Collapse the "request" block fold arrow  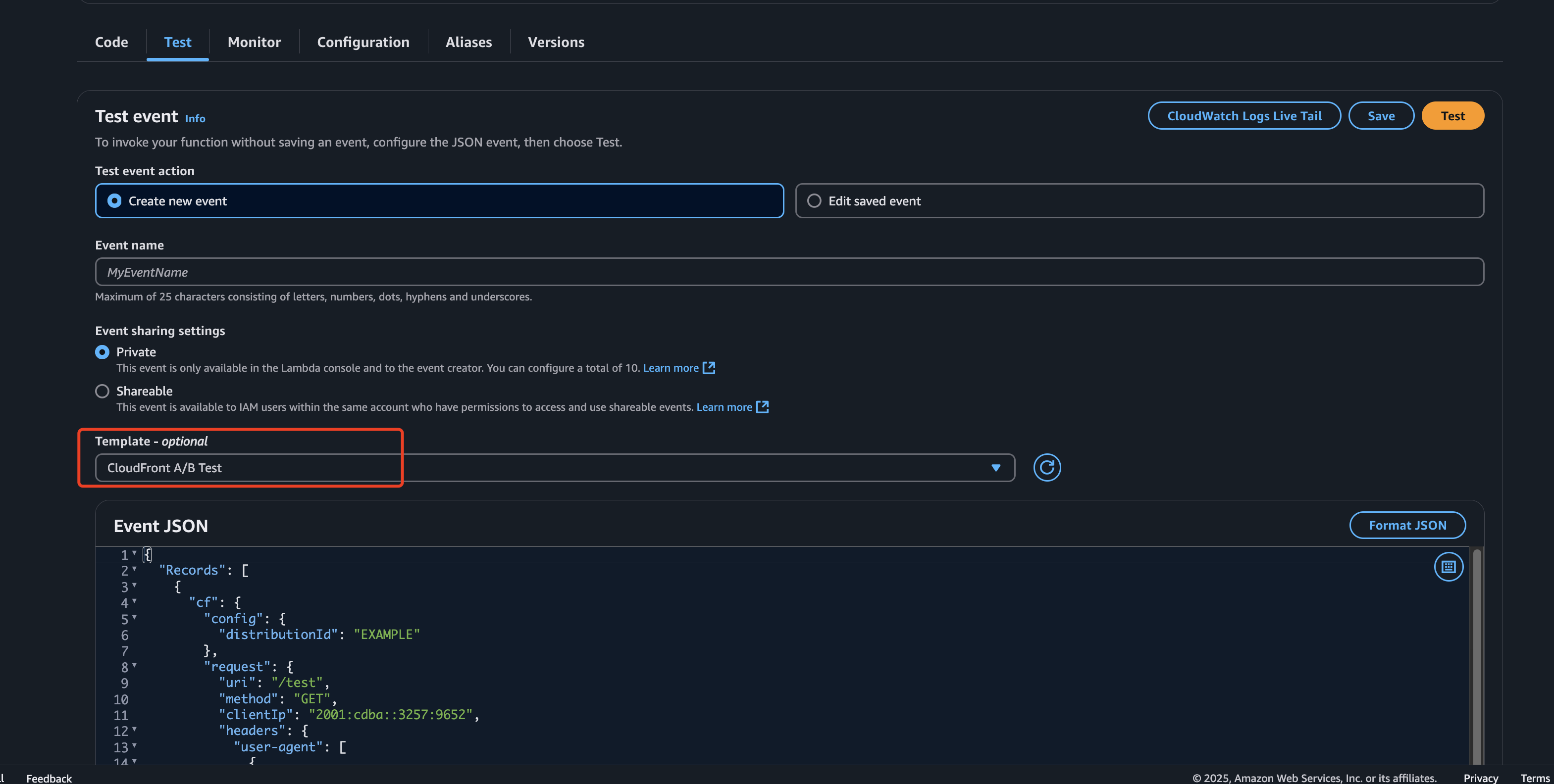tap(134, 665)
